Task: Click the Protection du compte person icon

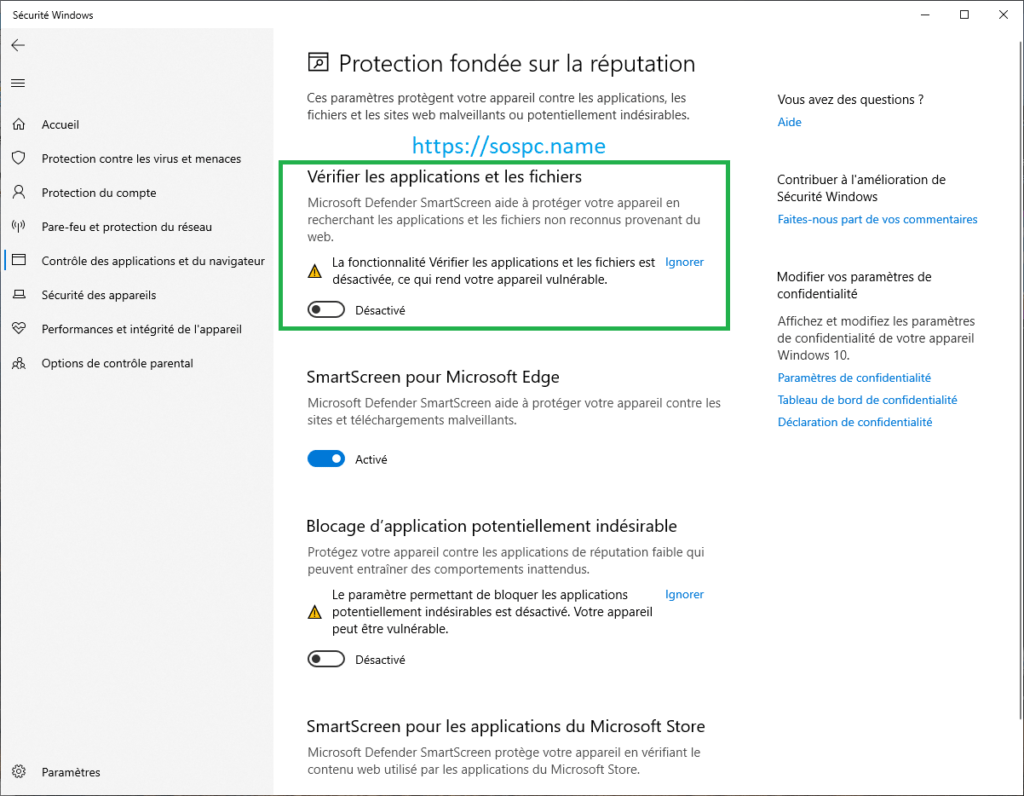Action: pyautogui.click(x=18, y=193)
